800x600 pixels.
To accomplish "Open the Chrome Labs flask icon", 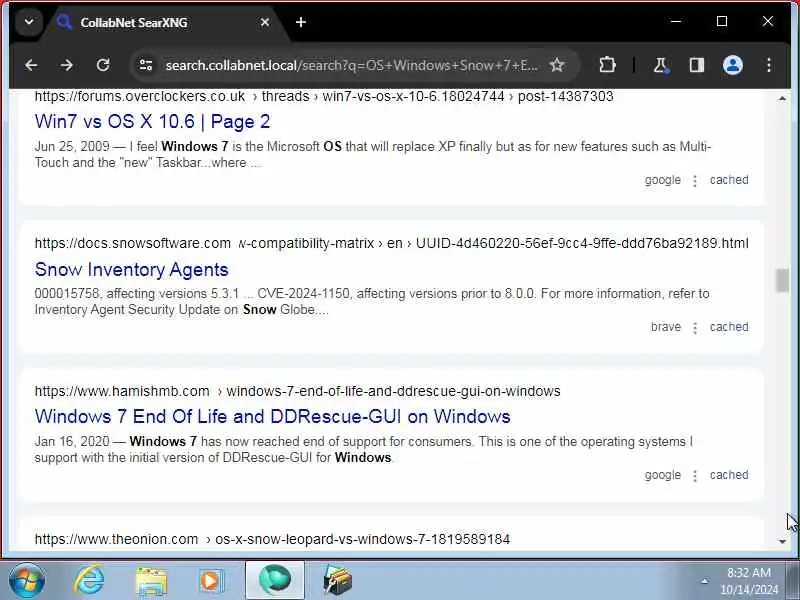I will coord(661,65).
